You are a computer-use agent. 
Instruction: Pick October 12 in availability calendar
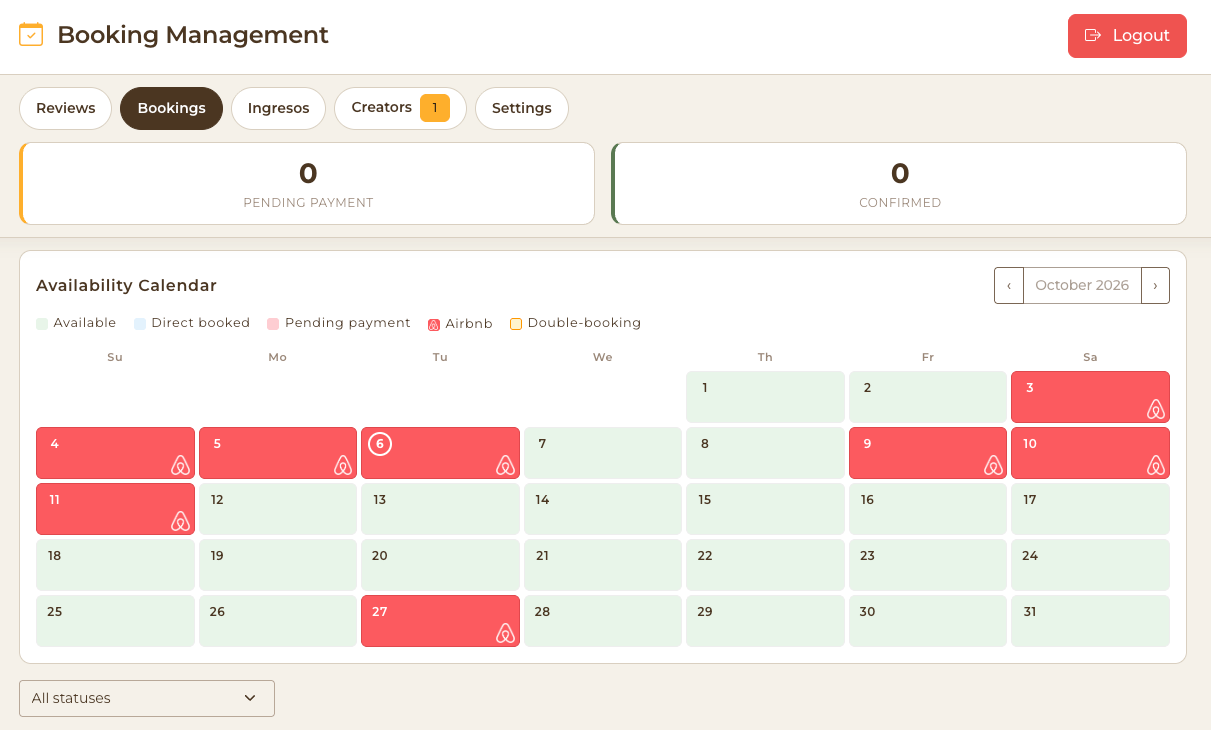click(x=278, y=509)
